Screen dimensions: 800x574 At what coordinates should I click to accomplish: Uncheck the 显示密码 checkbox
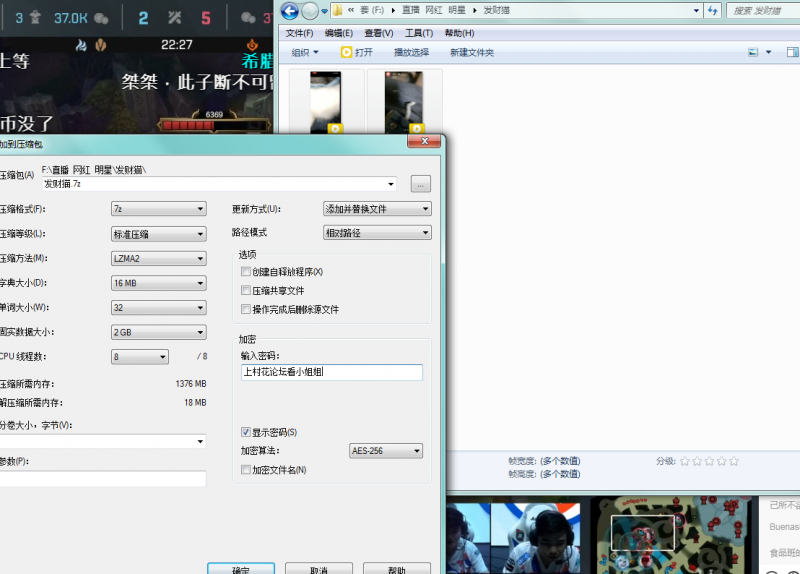tap(246, 432)
